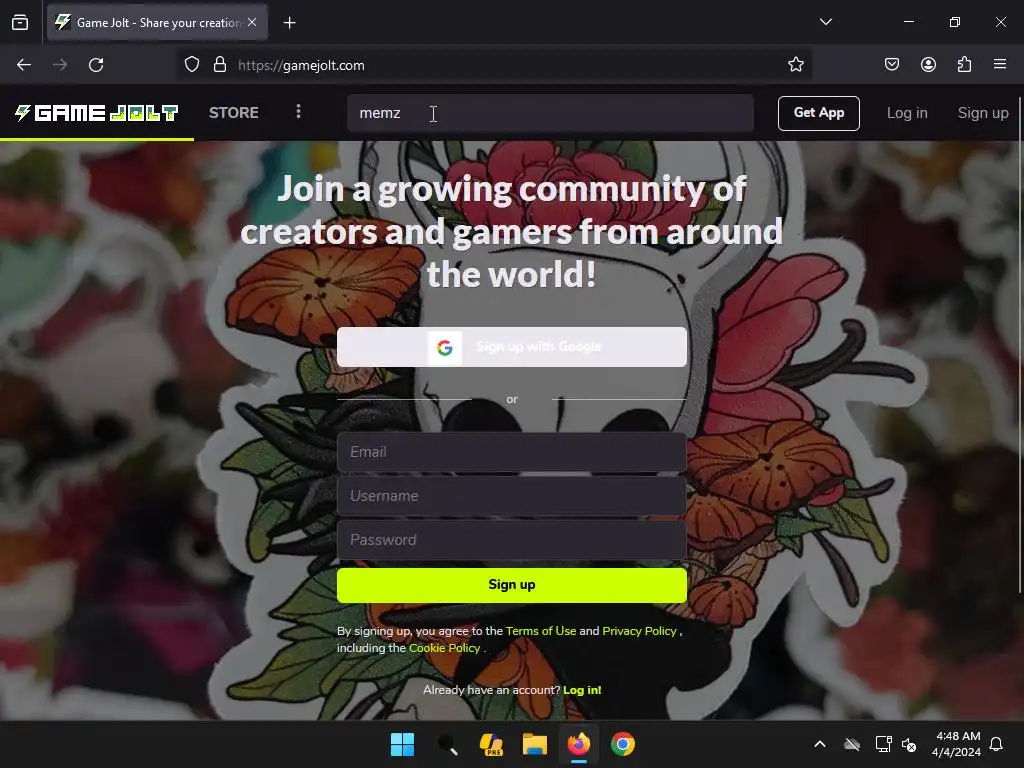This screenshot has height=768, width=1024.
Task: Open the list all tabs dropdown arrow
Action: [825, 22]
